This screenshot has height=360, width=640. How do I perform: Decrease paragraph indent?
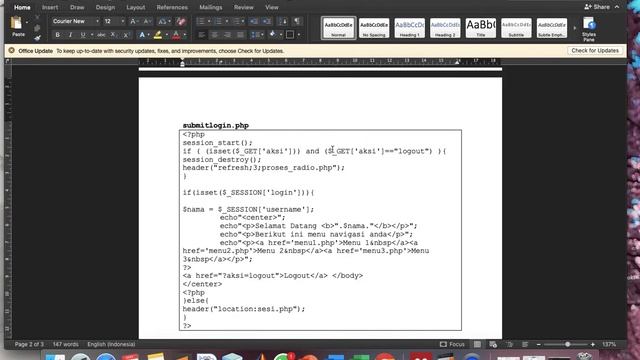(253, 21)
